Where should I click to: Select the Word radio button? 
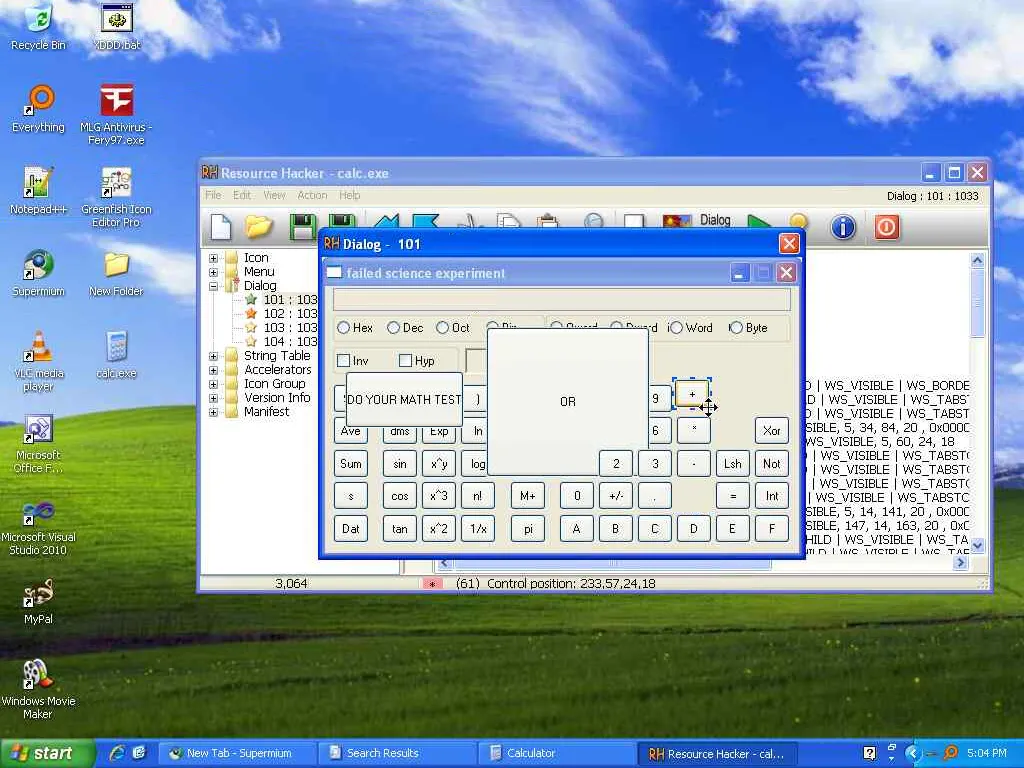click(x=676, y=328)
